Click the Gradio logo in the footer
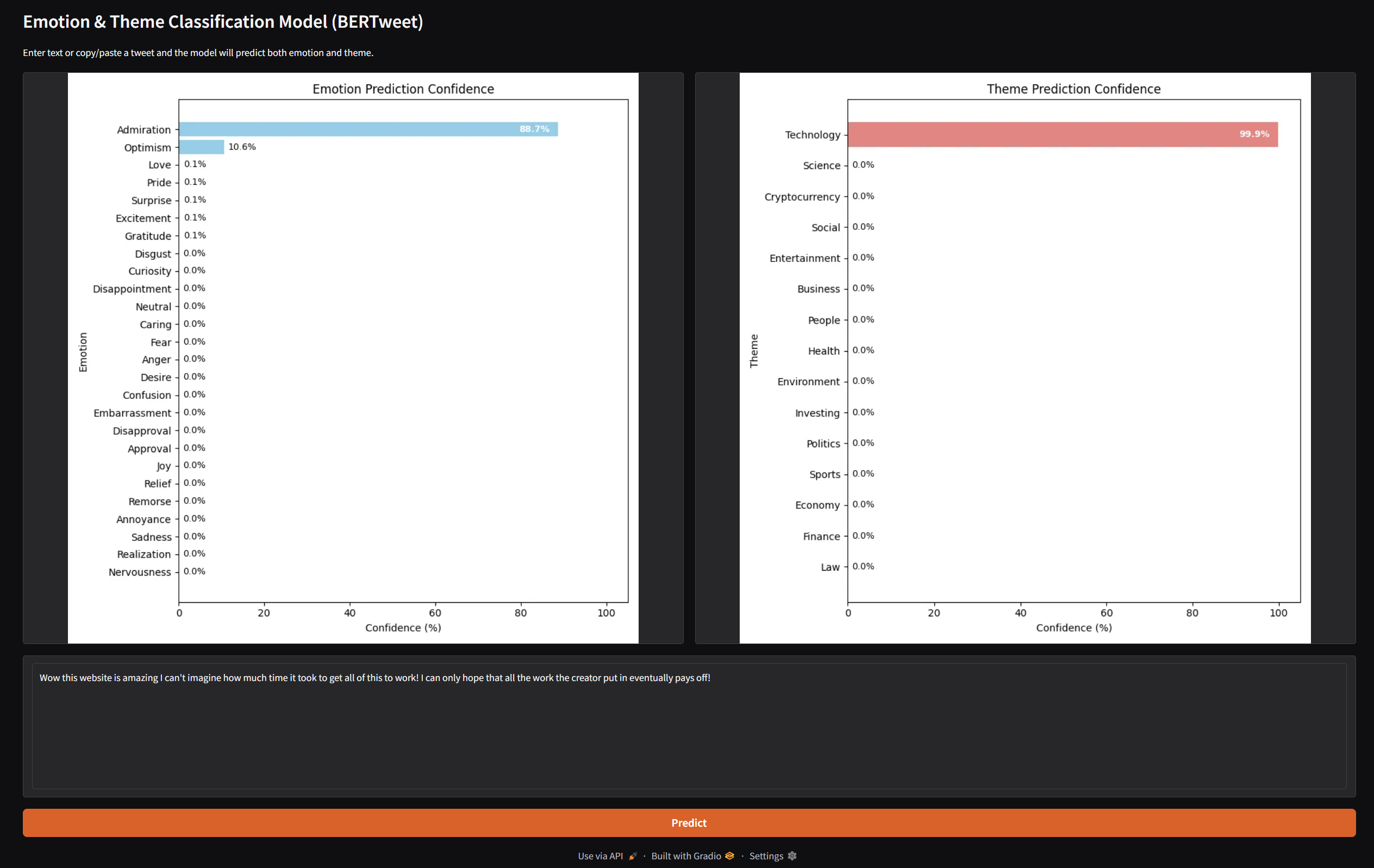1374x868 pixels. coord(729,856)
